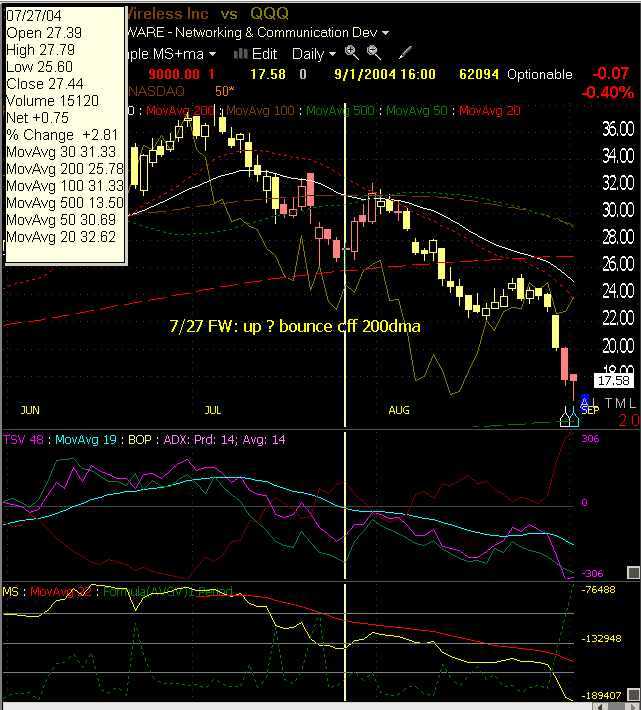
Task: Click the NASDAQ exchange label
Action: click(157, 91)
